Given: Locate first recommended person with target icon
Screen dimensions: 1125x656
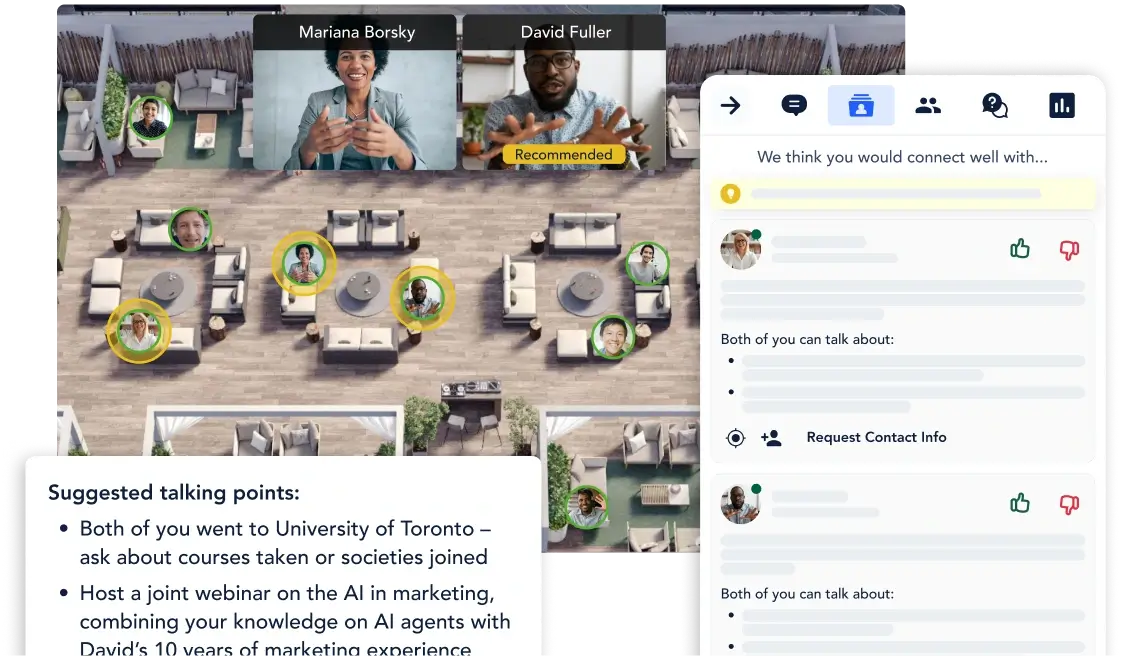Looking at the screenshot, I should [735, 438].
